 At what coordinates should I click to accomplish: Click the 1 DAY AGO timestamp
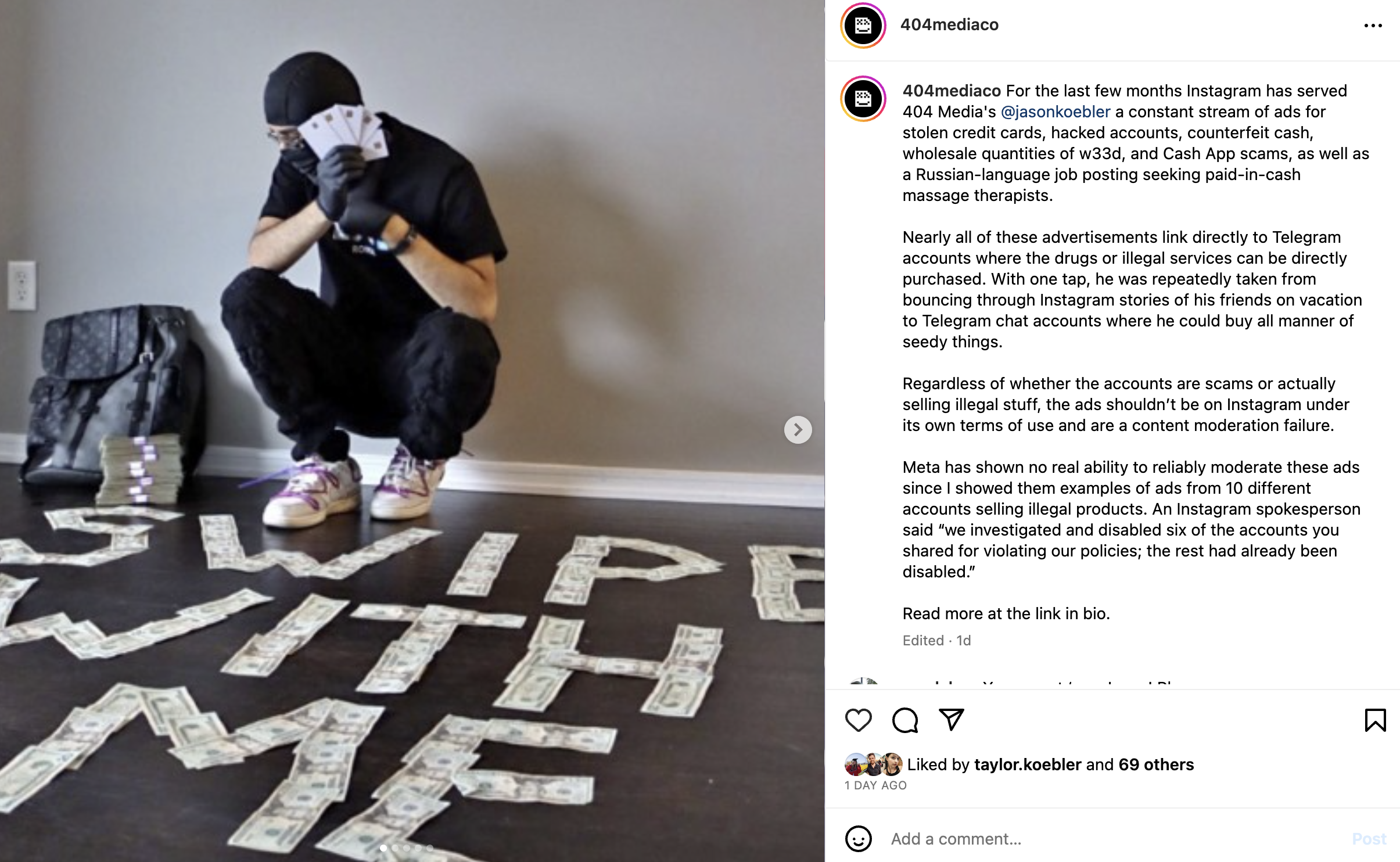[x=875, y=785]
